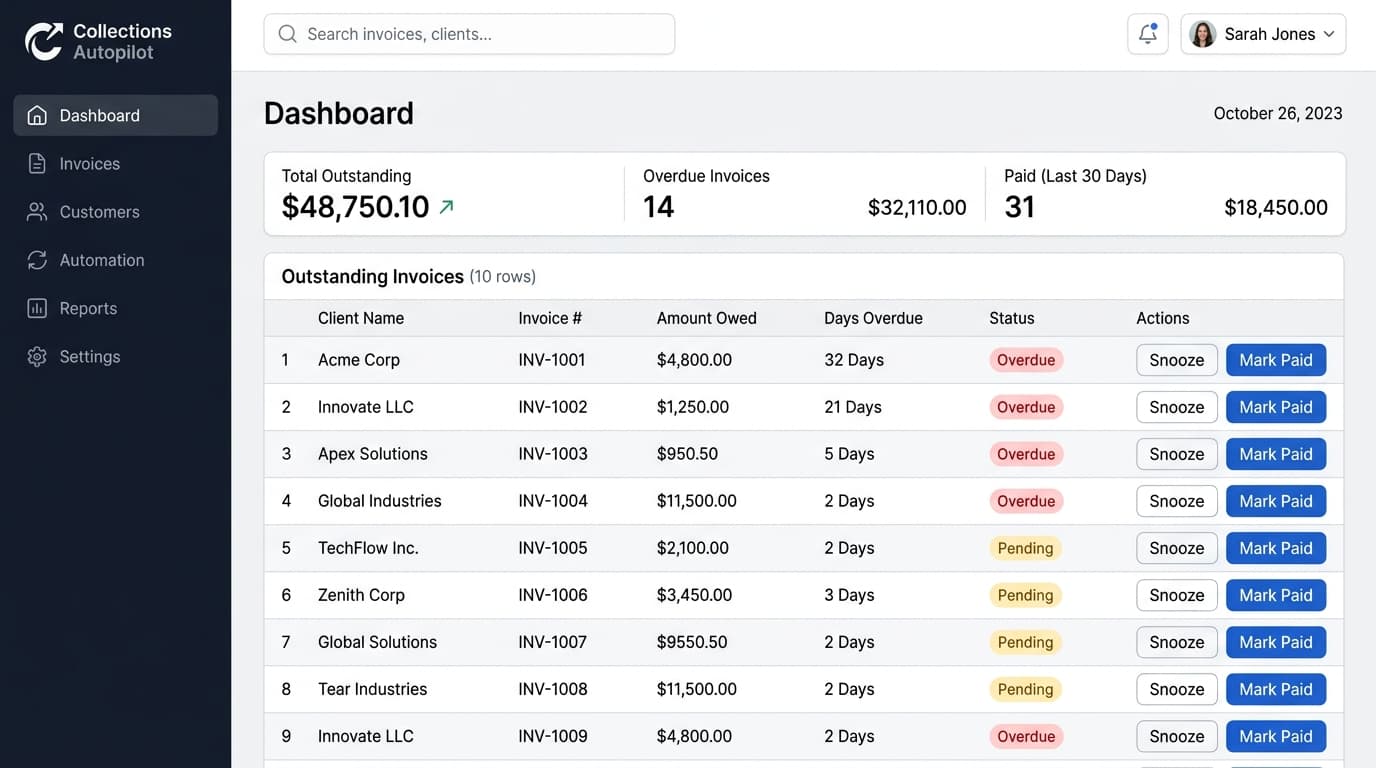Image resolution: width=1376 pixels, height=768 pixels.
Task: Click the Client Name column header
Action: point(361,318)
